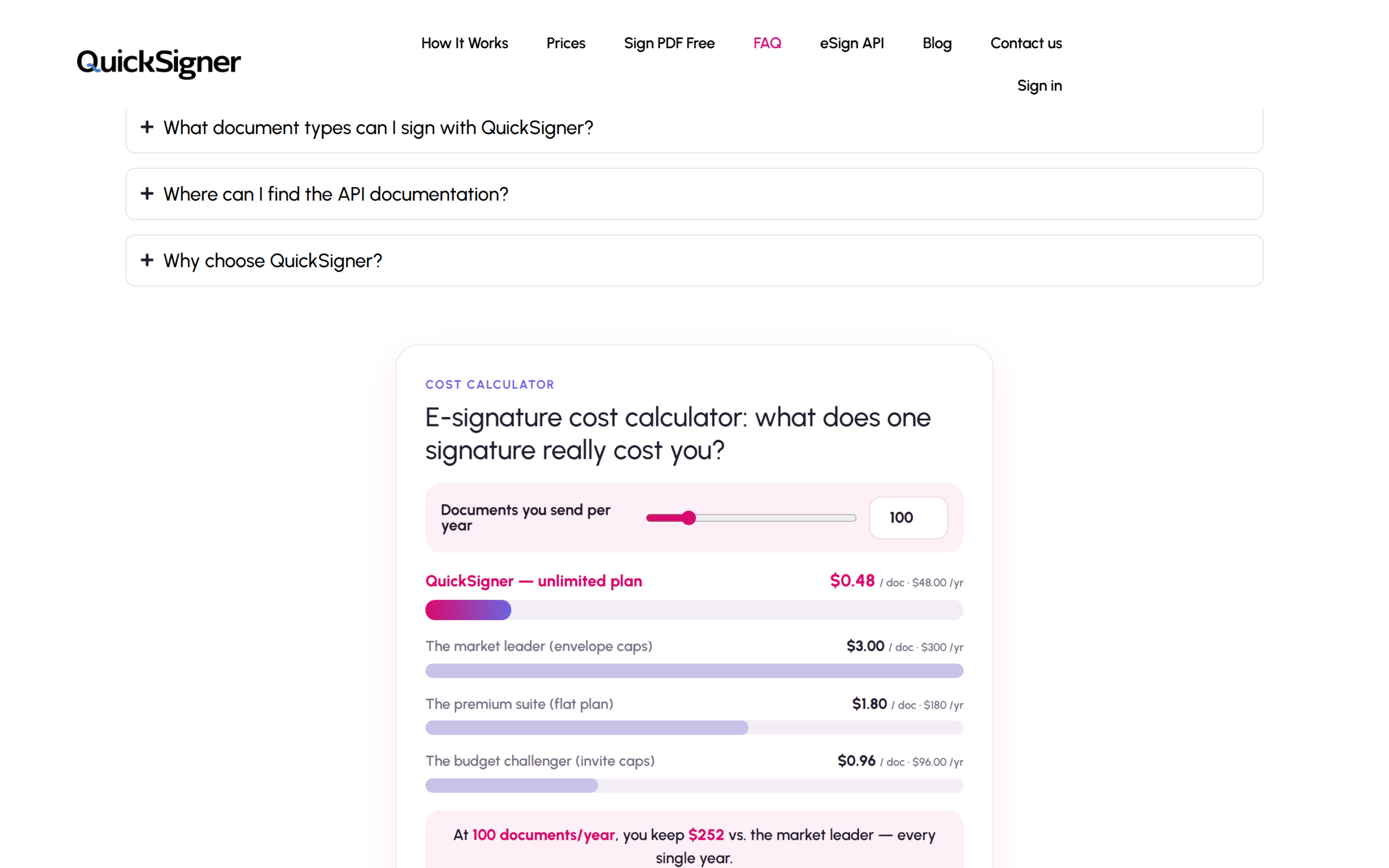Viewport: 1389px width, 868px height.
Task: Click the $1.80 per doc price
Action: tap(869, 704)
